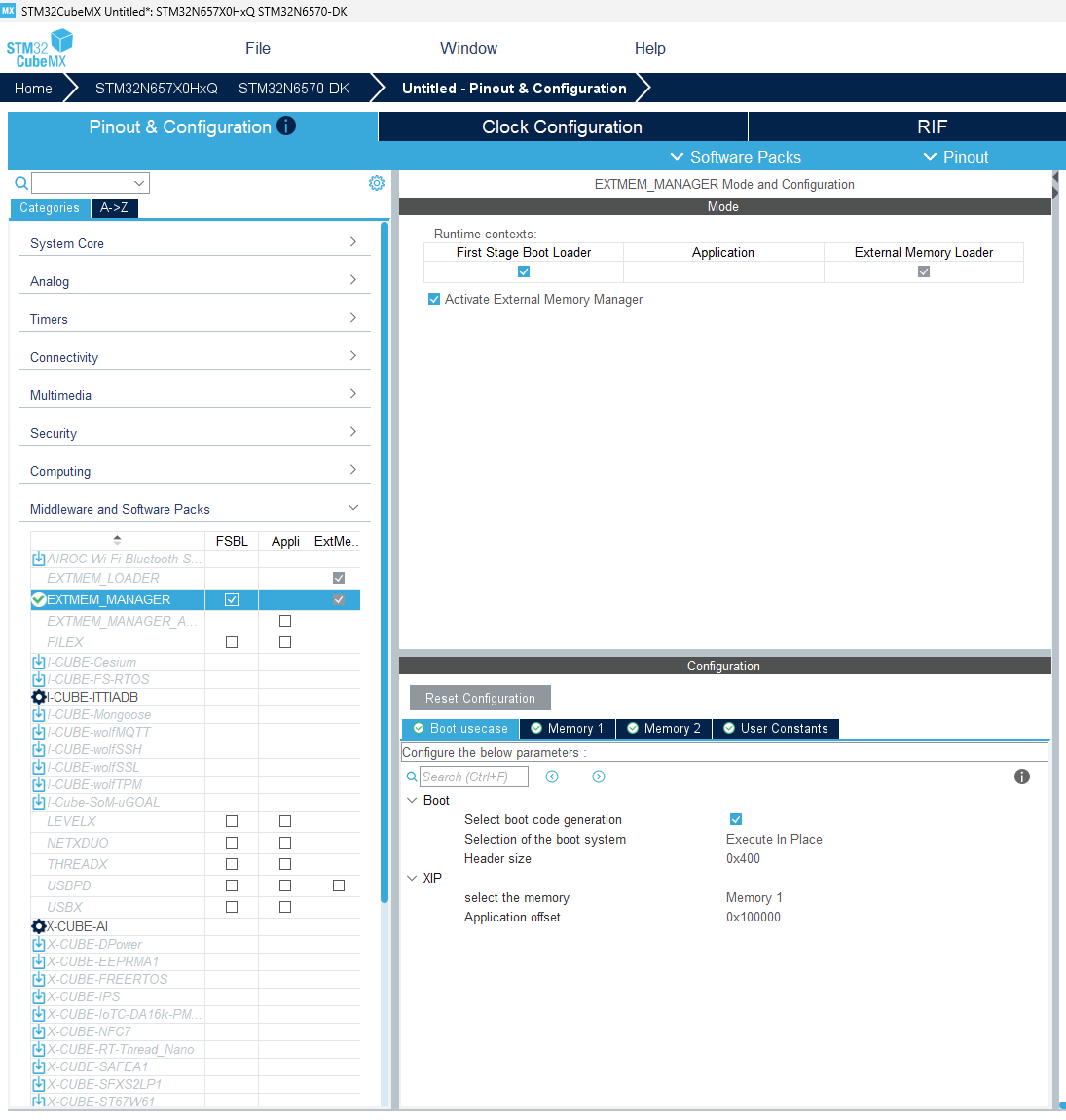Select the Application offset 0x100000 value

tap(754, 917)
